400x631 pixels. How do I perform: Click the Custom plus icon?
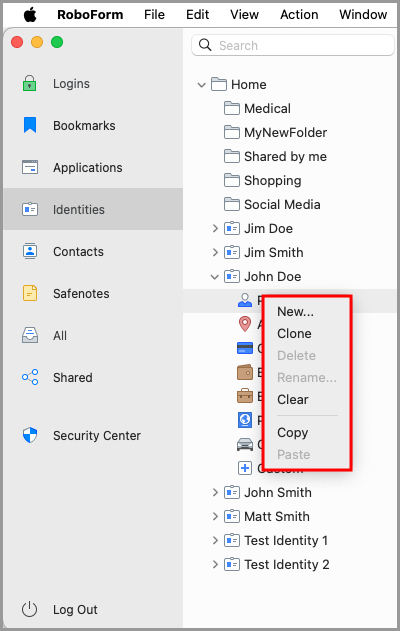(245, 468)
